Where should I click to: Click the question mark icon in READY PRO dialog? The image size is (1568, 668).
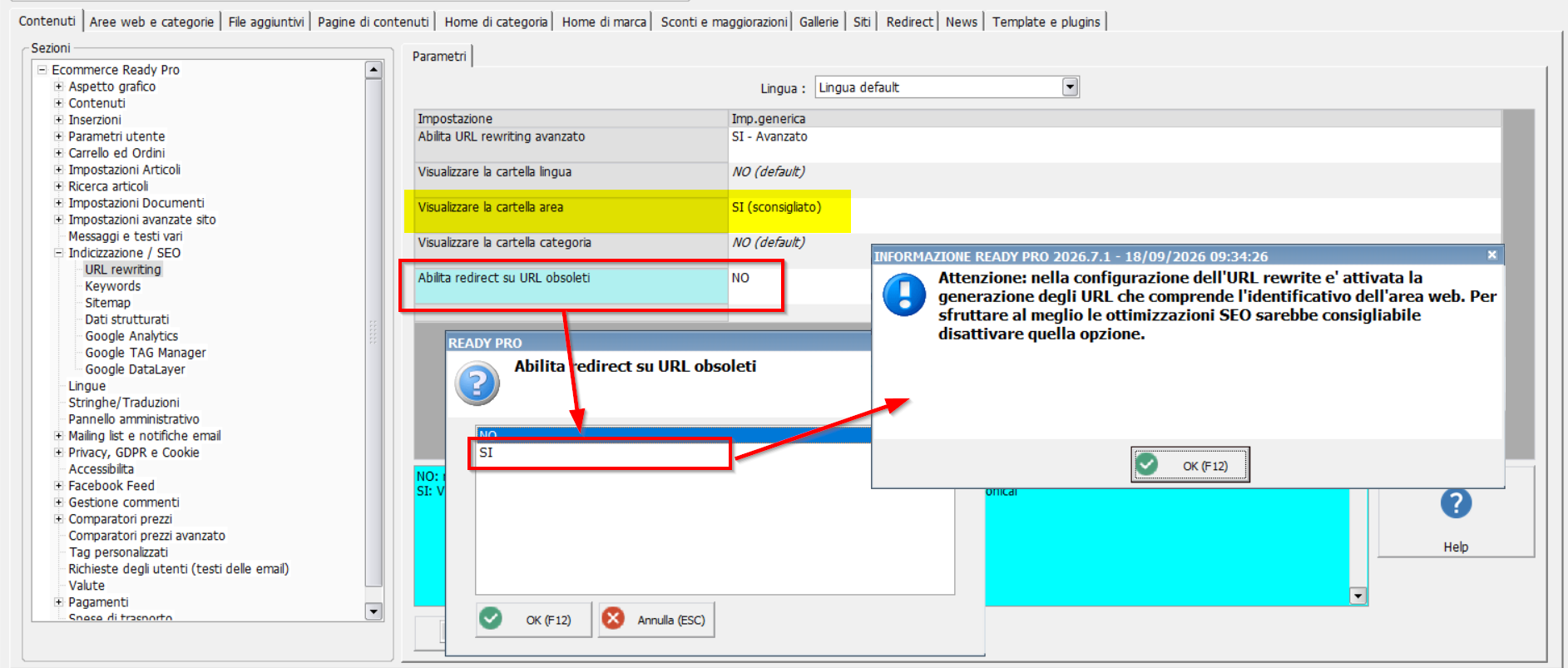pos(477,383)
